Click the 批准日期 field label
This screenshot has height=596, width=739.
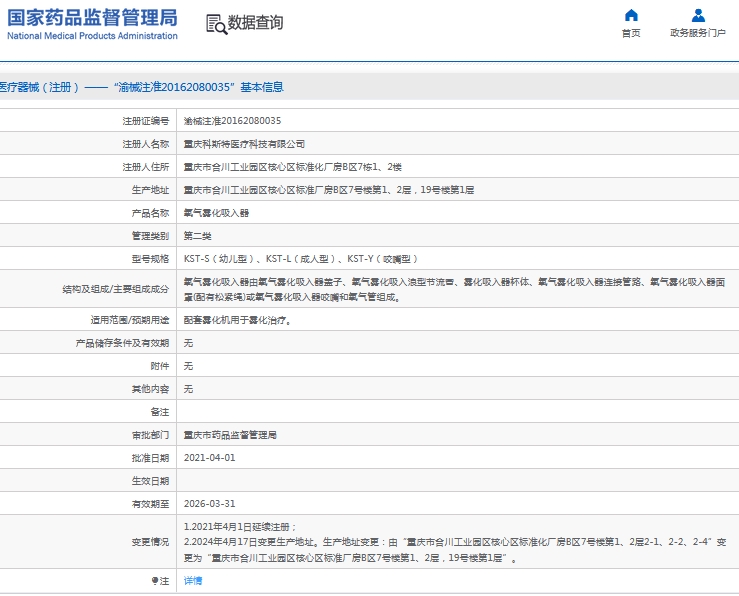tap(150, 458)
